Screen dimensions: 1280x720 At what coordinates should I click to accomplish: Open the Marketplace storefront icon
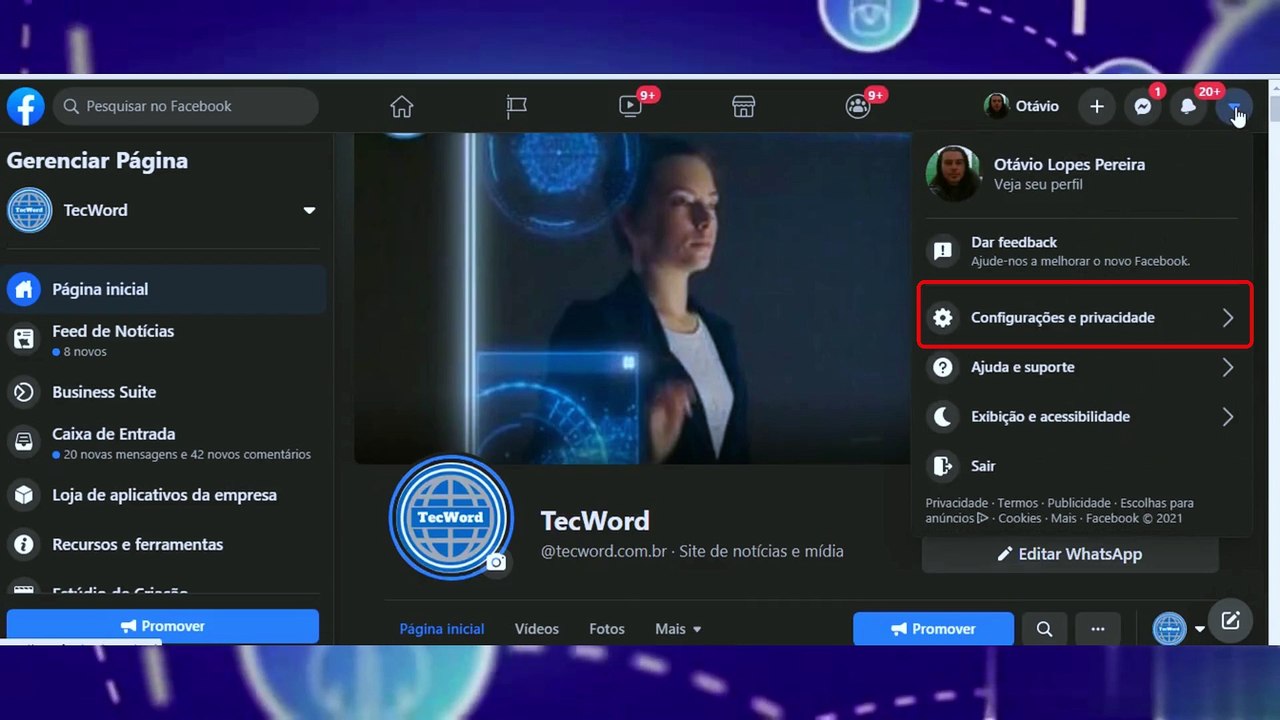[744, 106]
